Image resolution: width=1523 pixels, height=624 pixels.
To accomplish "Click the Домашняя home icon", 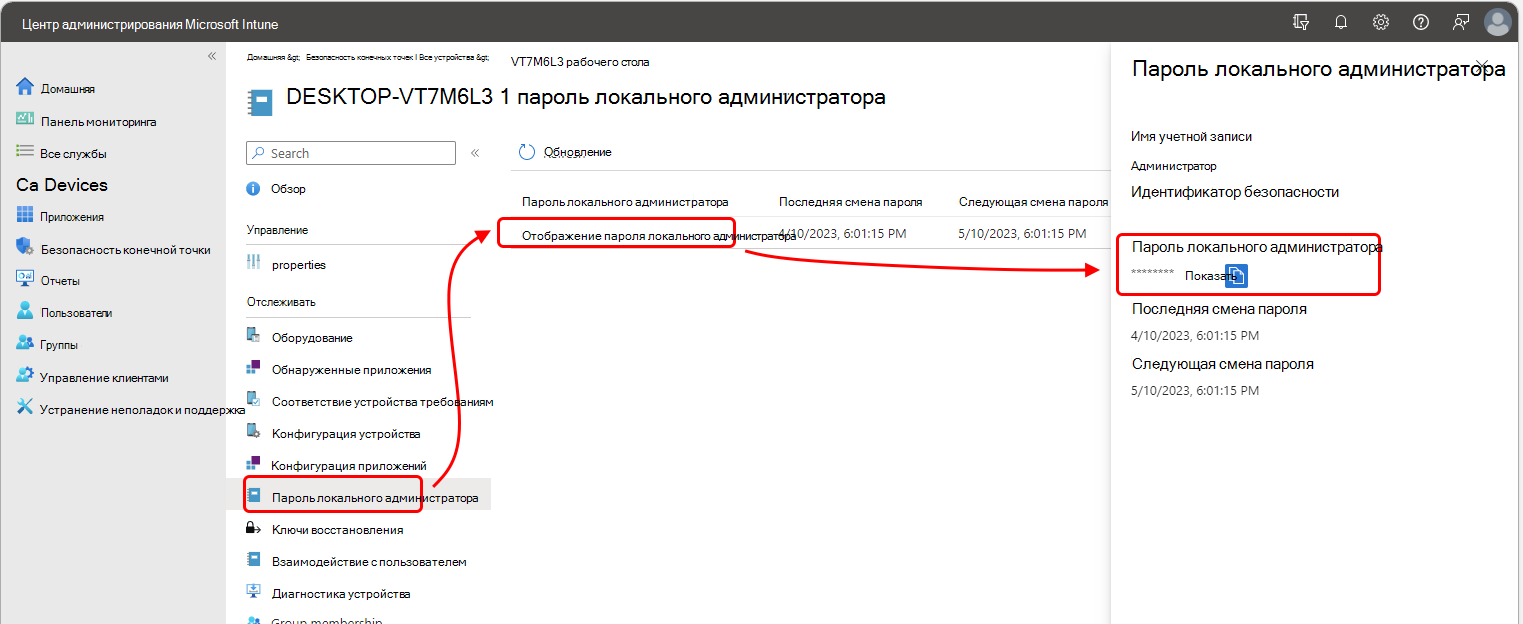I will [x=25, y=87].
